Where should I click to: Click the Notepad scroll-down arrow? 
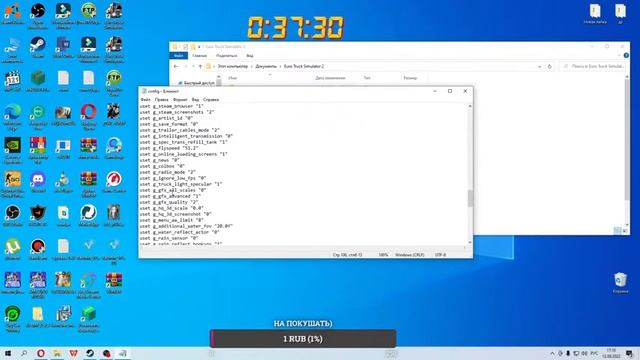(x=470, y=242)
